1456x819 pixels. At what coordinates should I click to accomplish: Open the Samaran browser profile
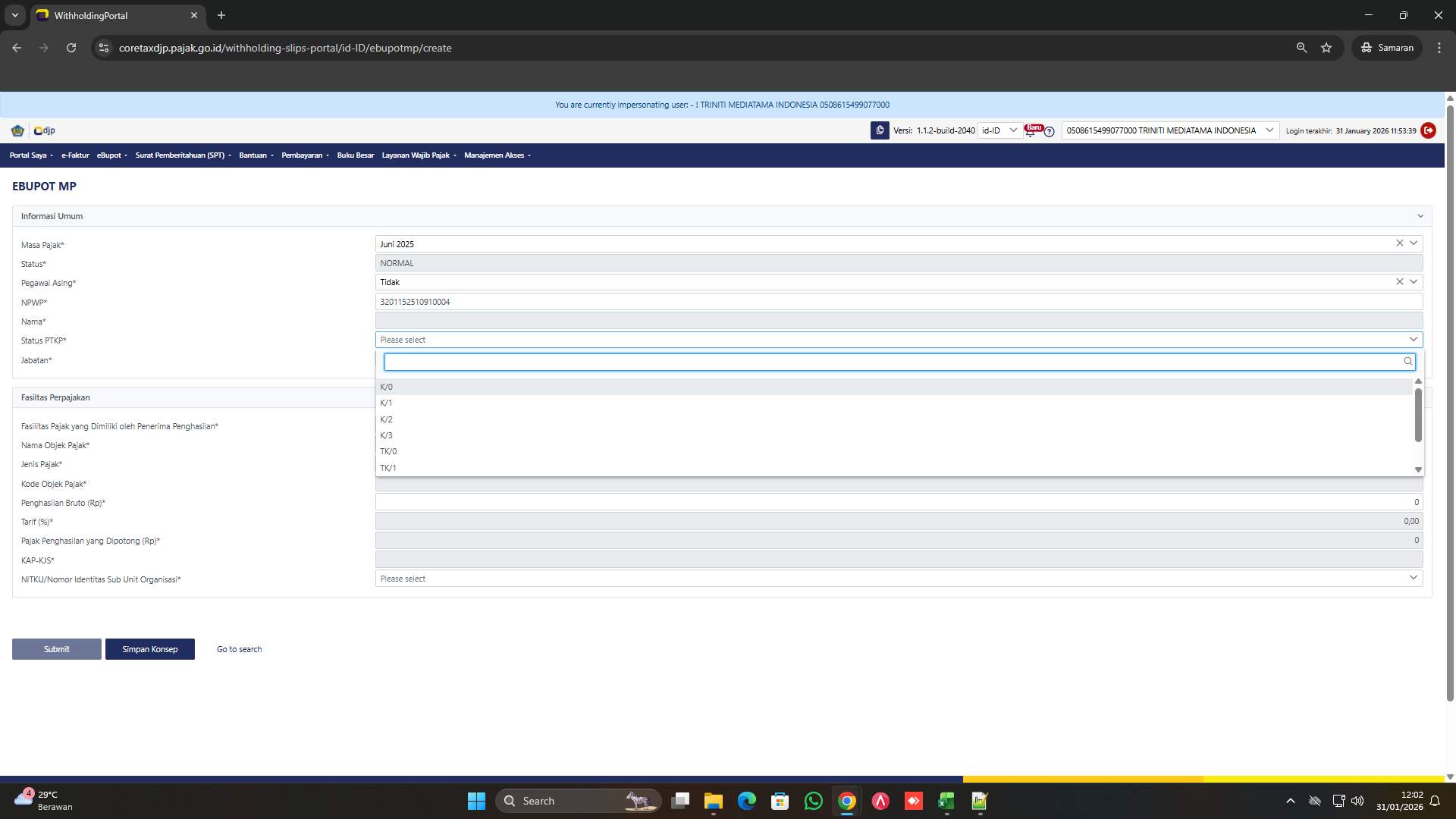[1387, 47]
